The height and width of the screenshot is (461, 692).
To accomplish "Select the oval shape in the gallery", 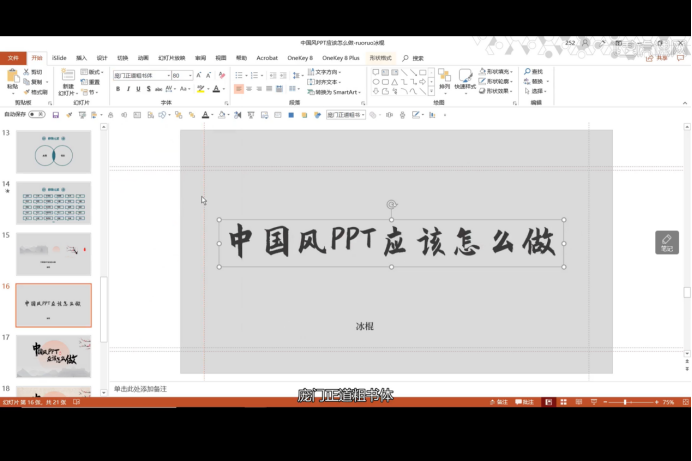I will [376, 82].
